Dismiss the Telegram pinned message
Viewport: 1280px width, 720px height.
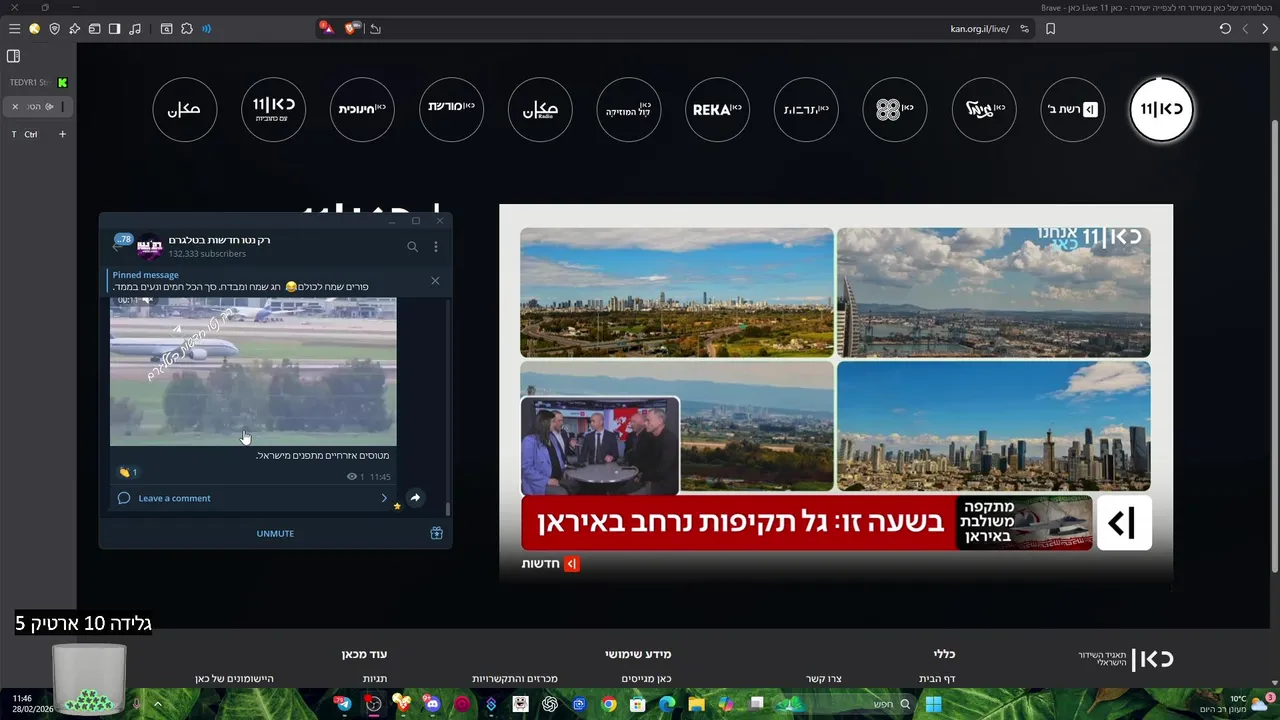[x=435, y=281]
